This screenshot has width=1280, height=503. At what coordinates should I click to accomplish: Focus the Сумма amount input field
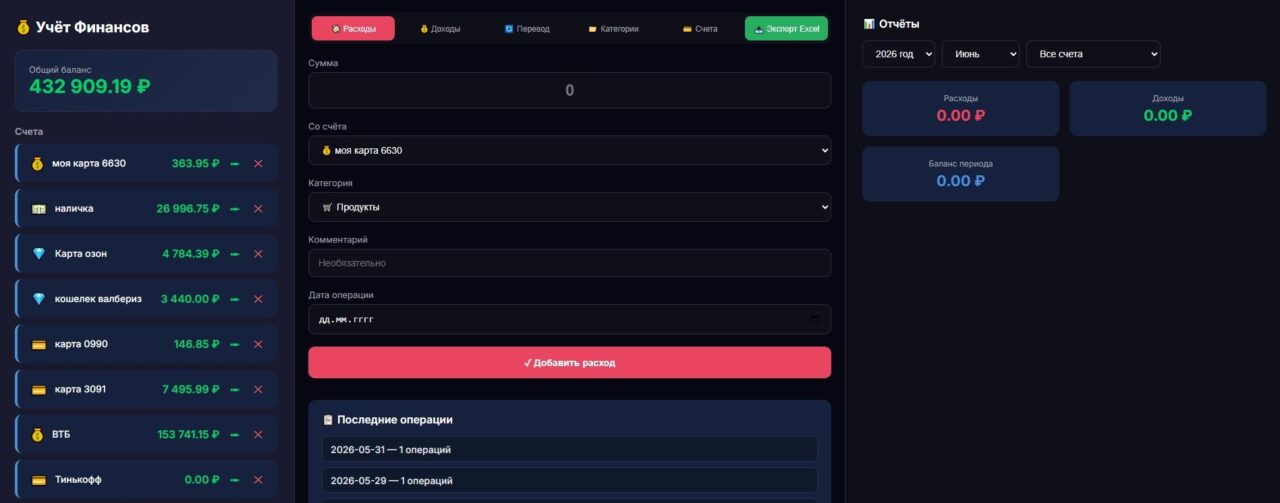coord(569,90)
